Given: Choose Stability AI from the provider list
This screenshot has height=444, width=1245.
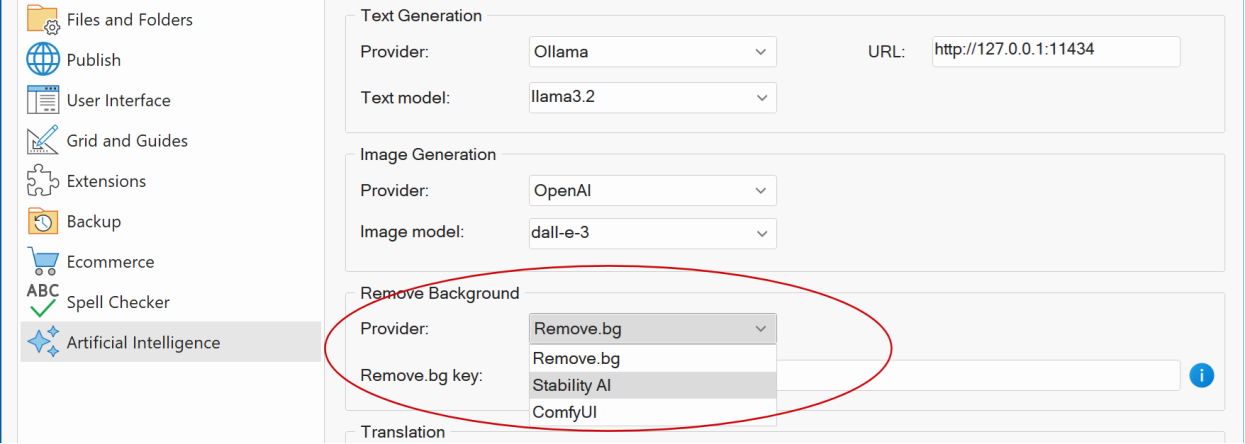Looking at the screenshot, I should pos(652,385).
